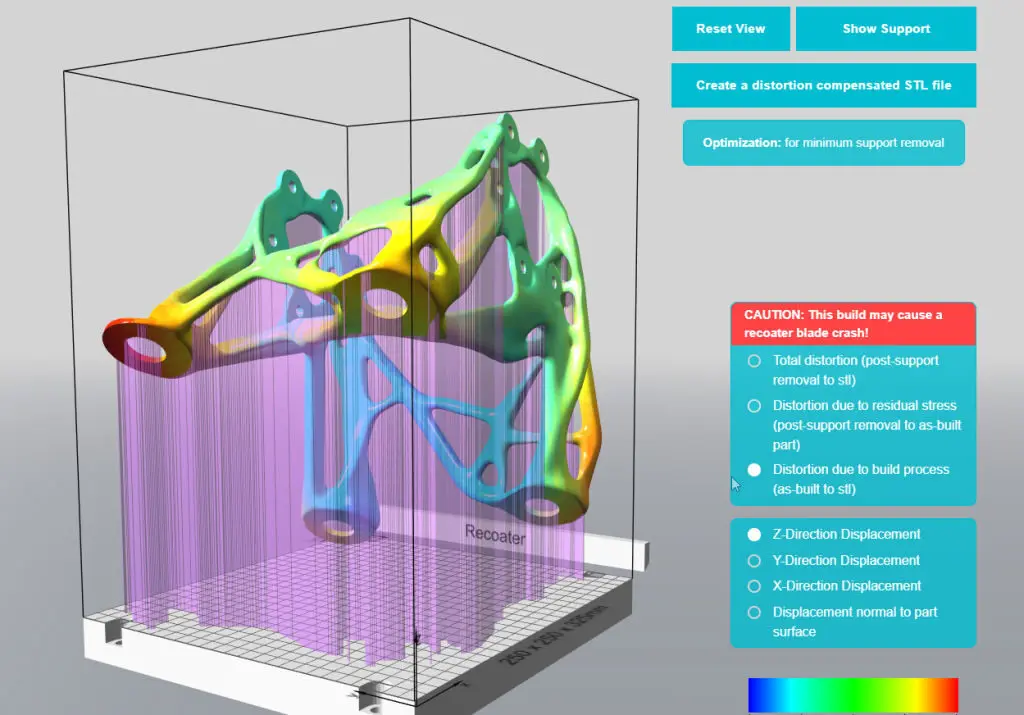Enable Y-Direction Displacement view

753,560
